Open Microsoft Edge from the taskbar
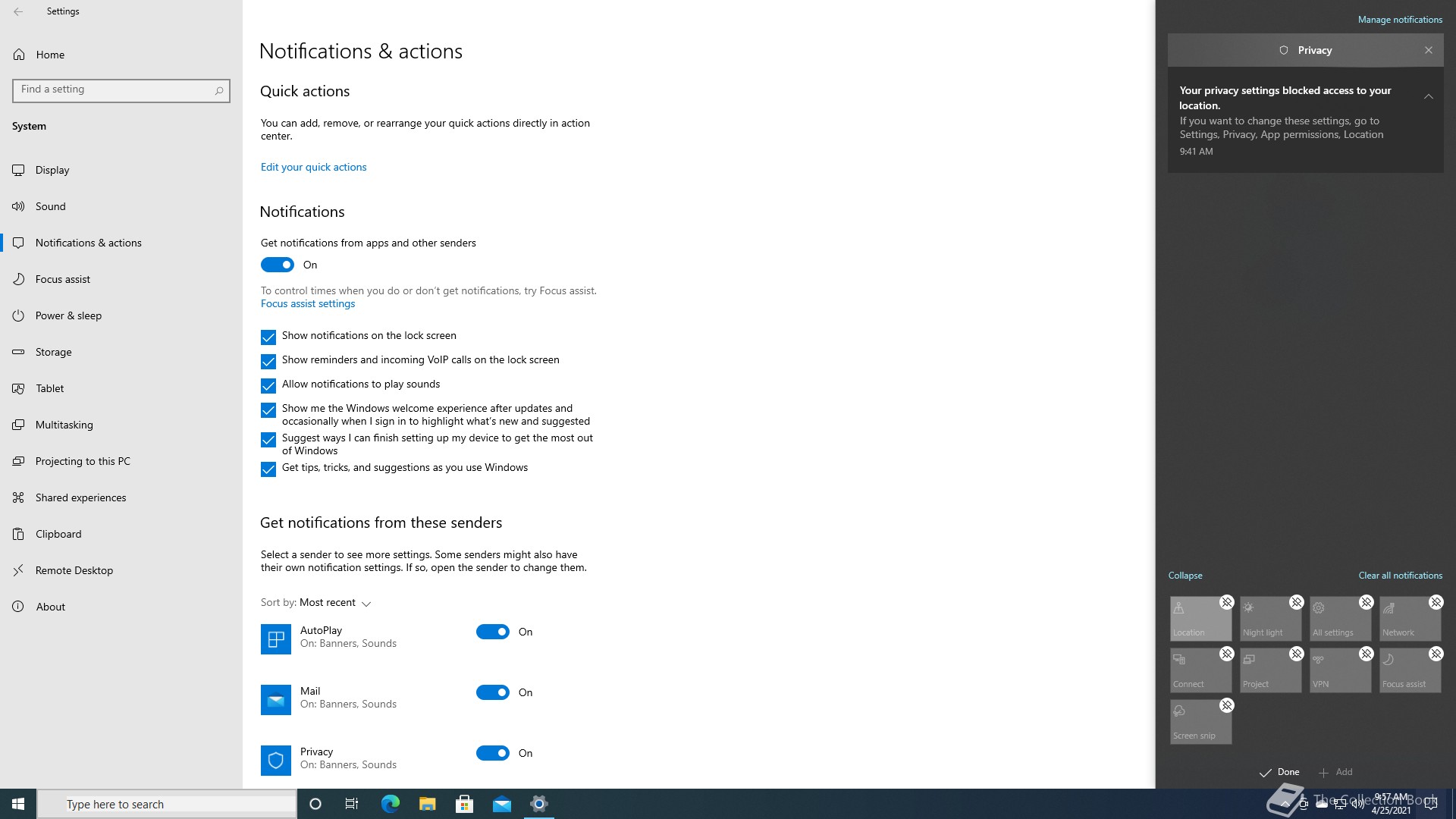Viewport: 1456px width, 819px height. (390, 804)
